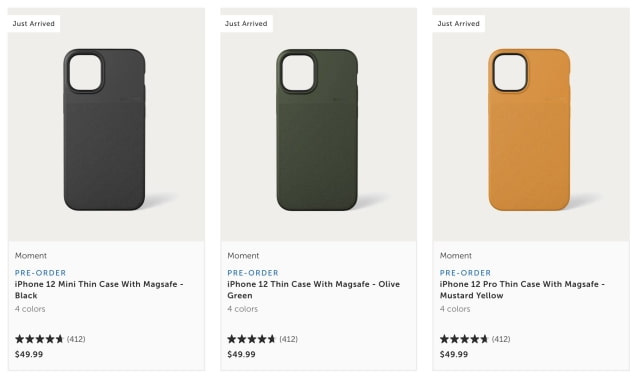Viewport: 640px width, 380px height.
Task: Click the star rating on the Mustard Yellow case
Action: click(464, 339)
